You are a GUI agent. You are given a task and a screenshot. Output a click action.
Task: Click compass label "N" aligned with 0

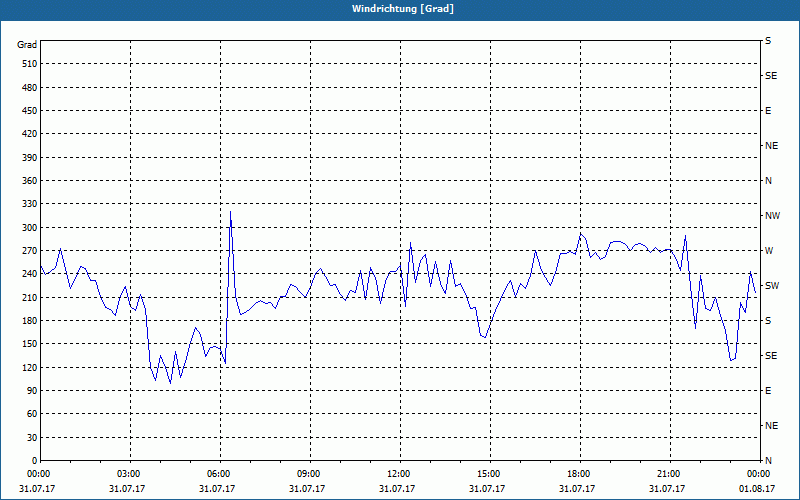pos(768,461)
